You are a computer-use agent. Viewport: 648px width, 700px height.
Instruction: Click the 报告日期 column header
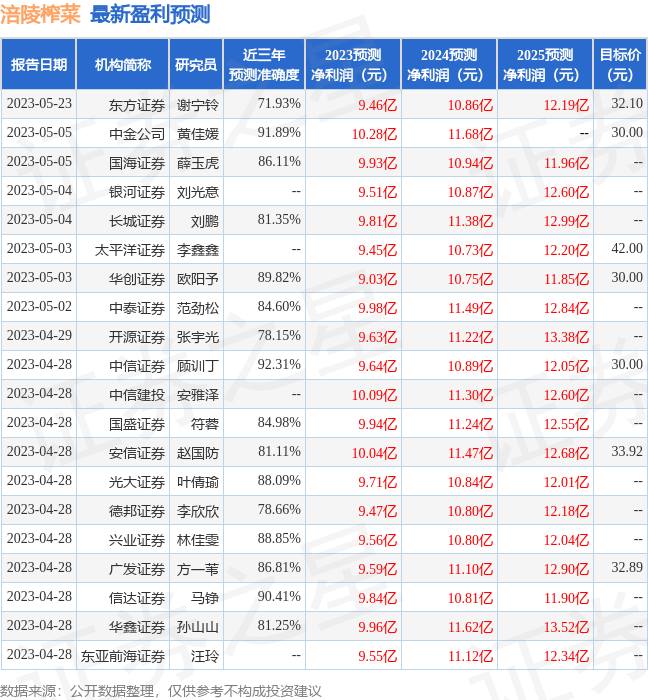[38, 64]
